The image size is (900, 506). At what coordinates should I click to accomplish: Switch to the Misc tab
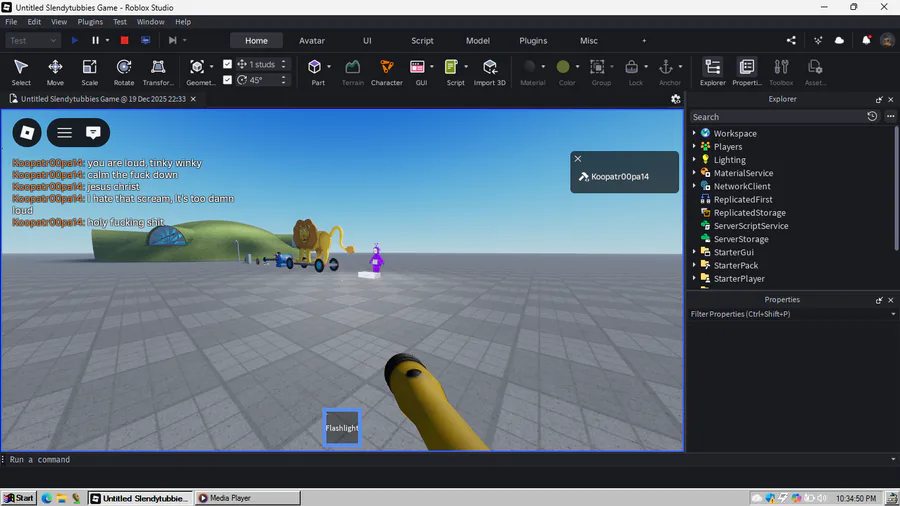pyautogui.click(x=588, y=41)
